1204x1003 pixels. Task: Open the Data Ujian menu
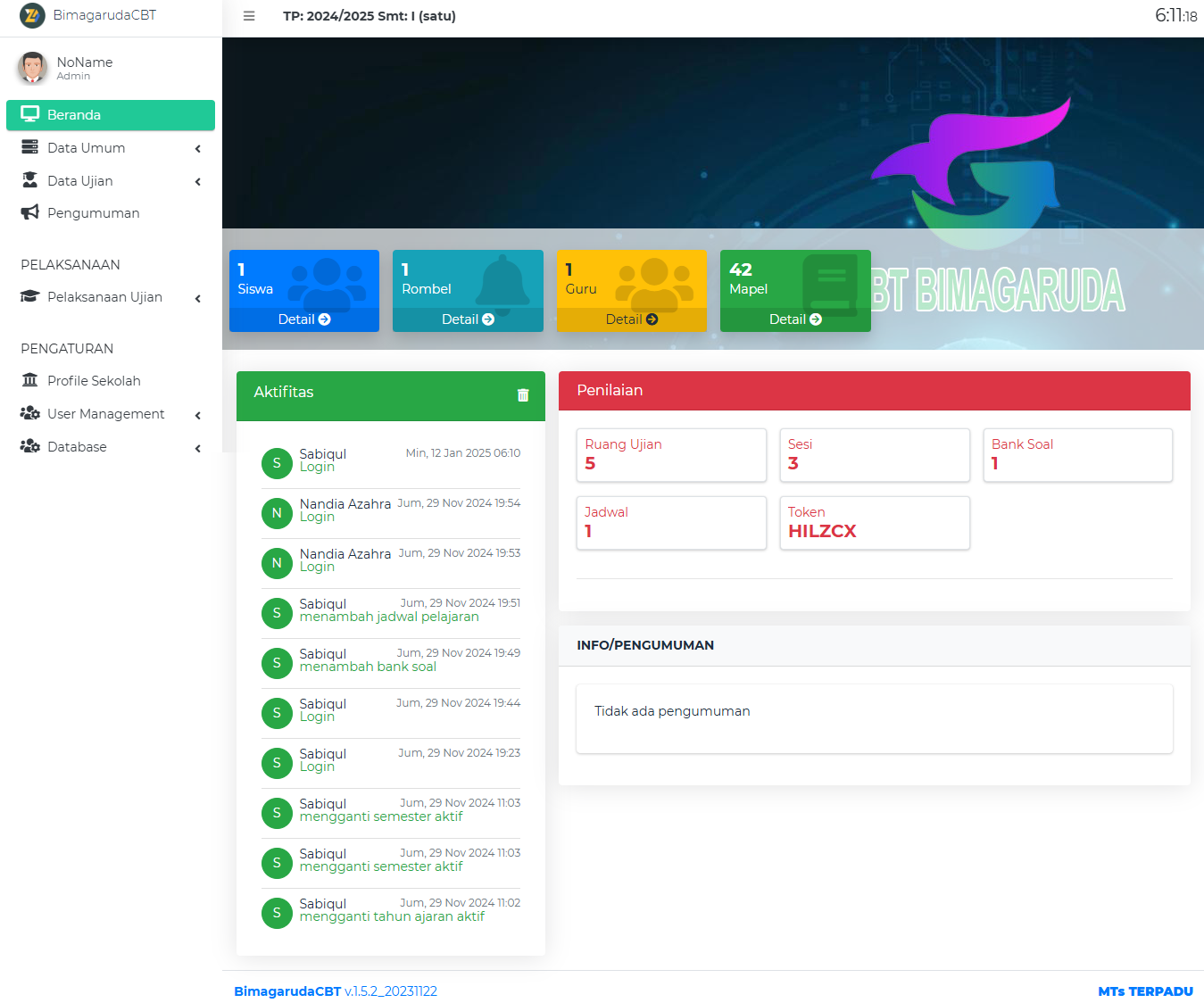tap(111, 181)
